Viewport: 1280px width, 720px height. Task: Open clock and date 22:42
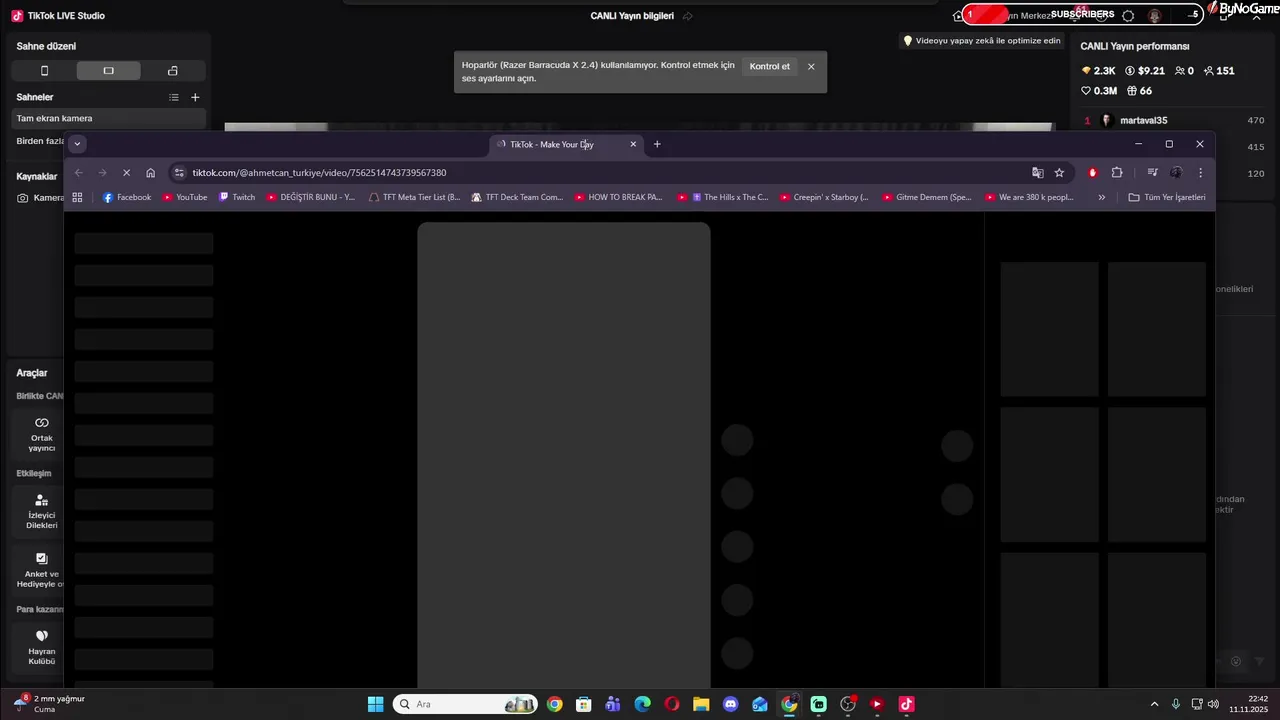pos(1249,704)
